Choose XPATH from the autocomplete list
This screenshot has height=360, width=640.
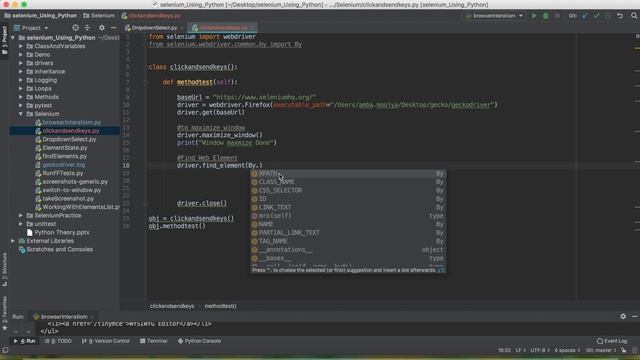coord(348,173)
